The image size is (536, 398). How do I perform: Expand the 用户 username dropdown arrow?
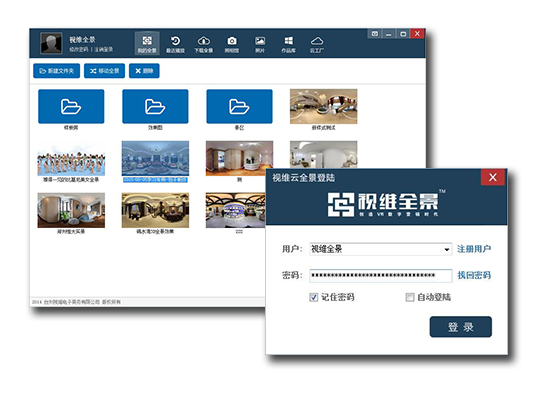[446, 249]
